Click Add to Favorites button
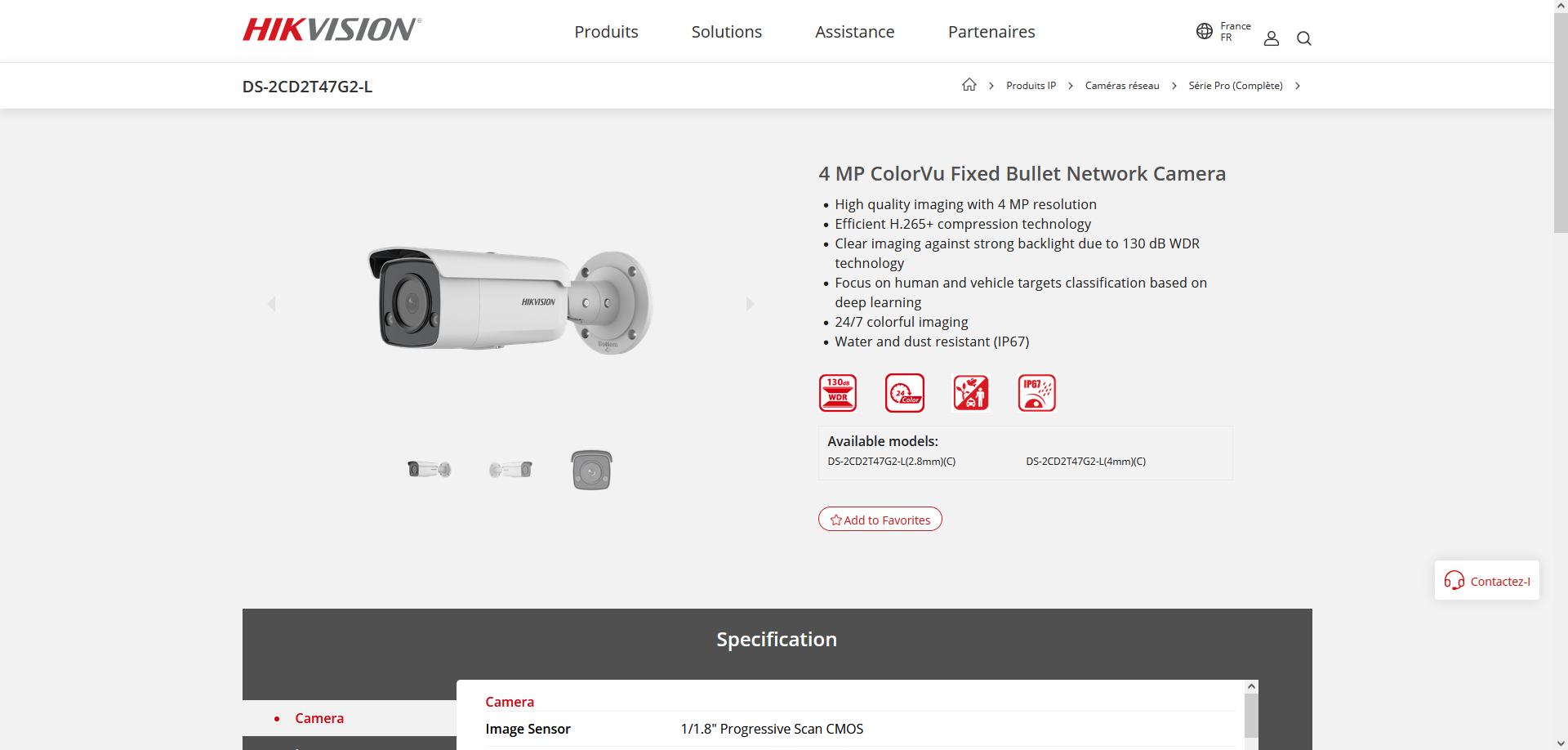This screenshot has width=1568, height=750. (x=880, y=520)
